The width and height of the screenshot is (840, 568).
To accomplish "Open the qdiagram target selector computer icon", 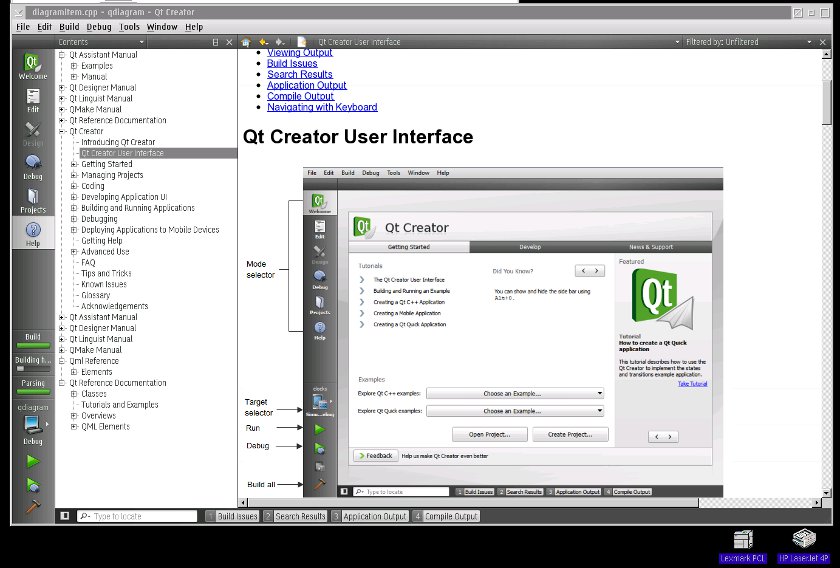I will point(33,424).
